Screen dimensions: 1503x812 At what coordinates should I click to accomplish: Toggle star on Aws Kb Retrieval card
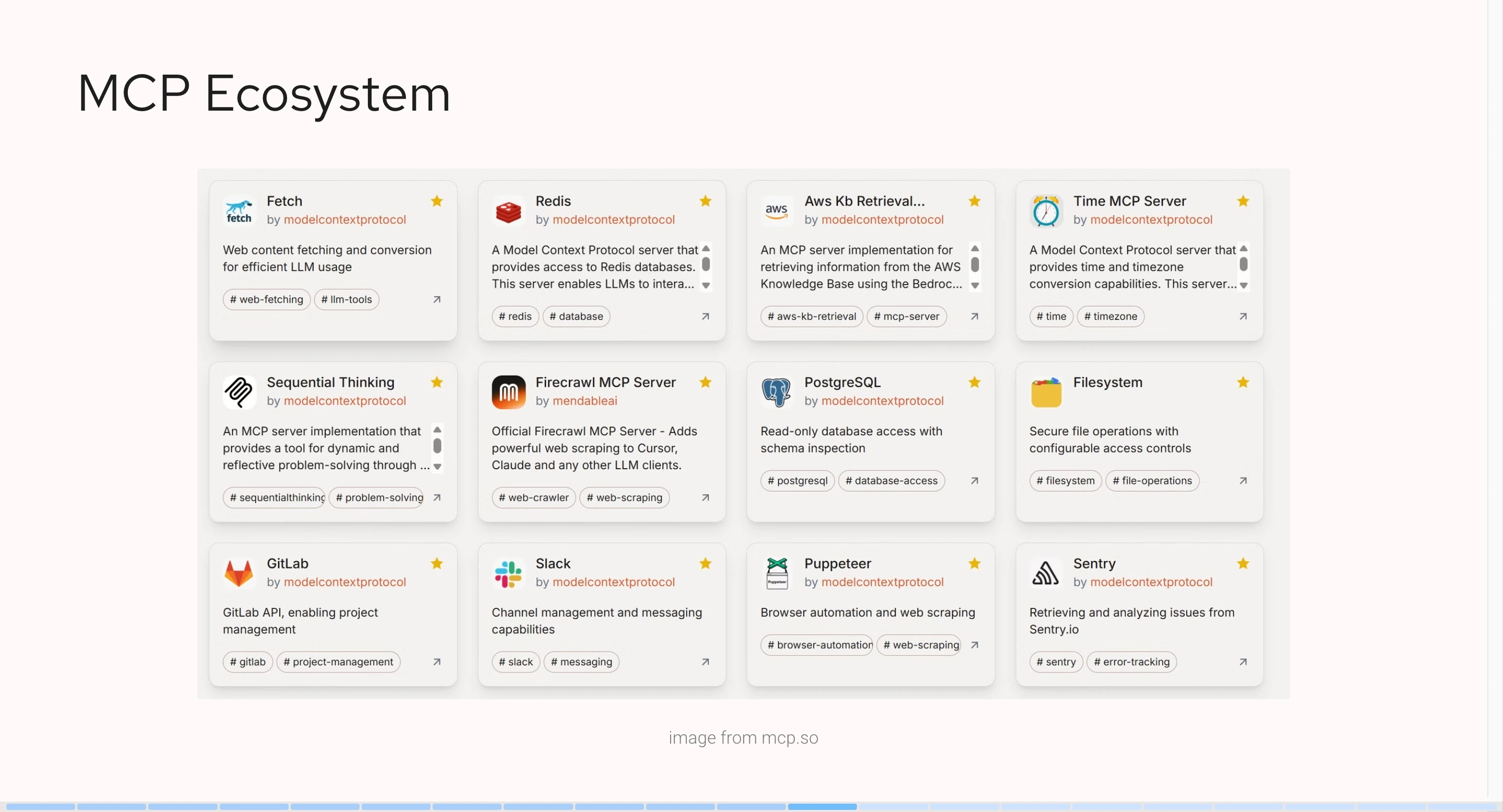(x=974, y=201)
